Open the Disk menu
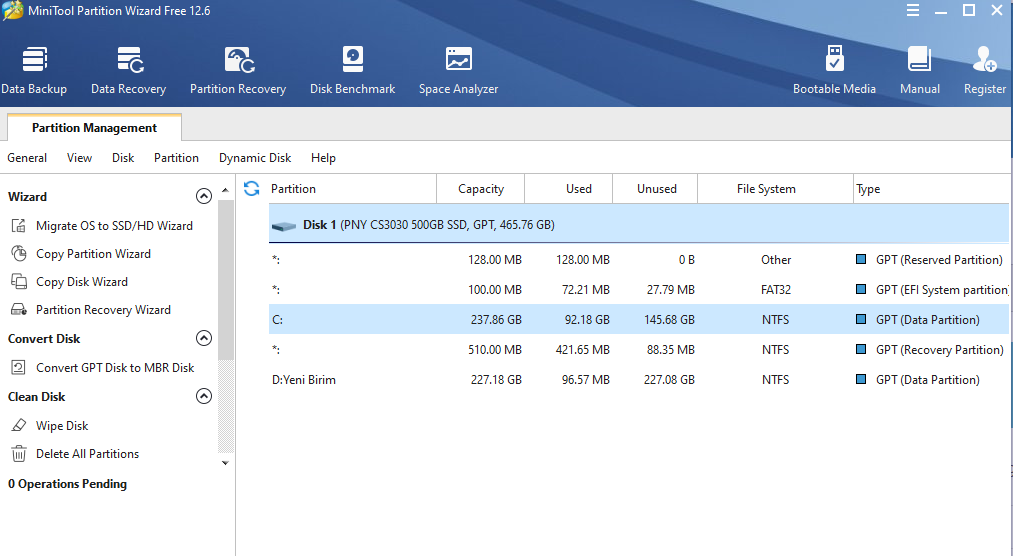 coord(123,158)
